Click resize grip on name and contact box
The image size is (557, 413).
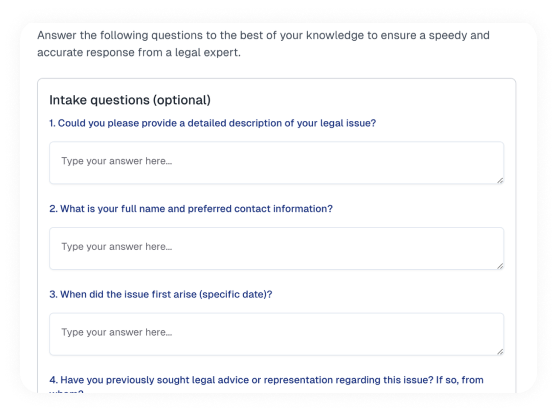click(x=500, y=266)
